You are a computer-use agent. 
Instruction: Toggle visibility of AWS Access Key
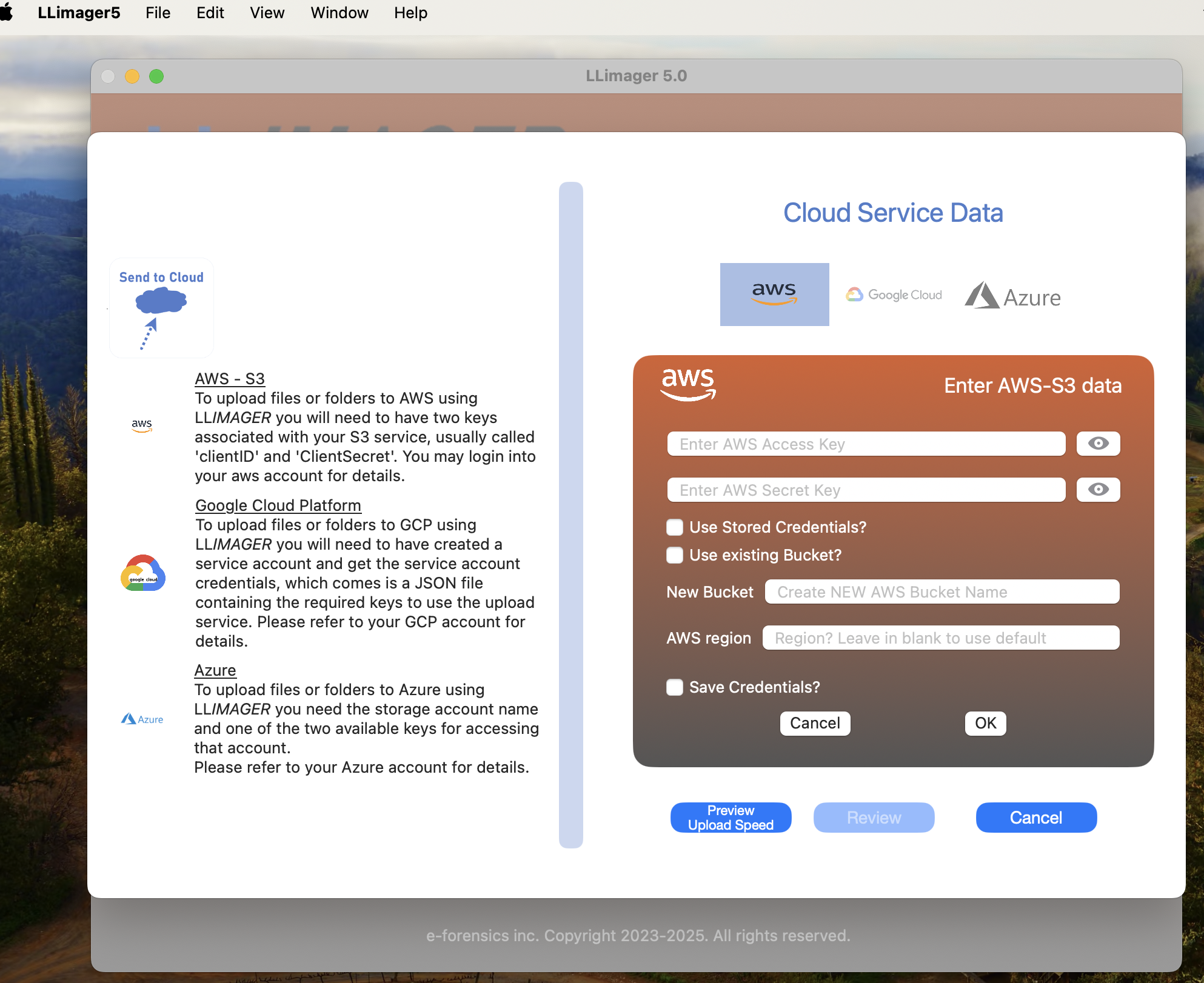1097,444
